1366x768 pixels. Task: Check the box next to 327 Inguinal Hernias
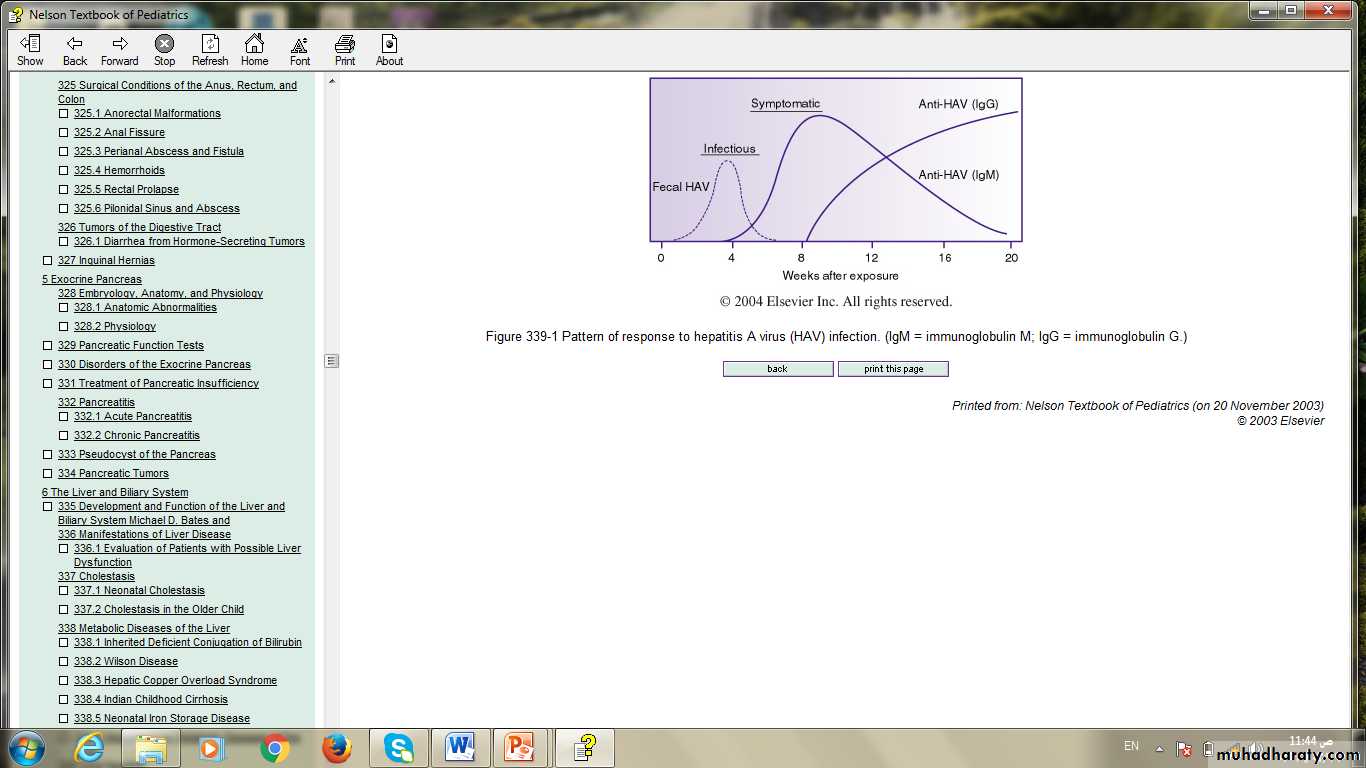(48, 261)
